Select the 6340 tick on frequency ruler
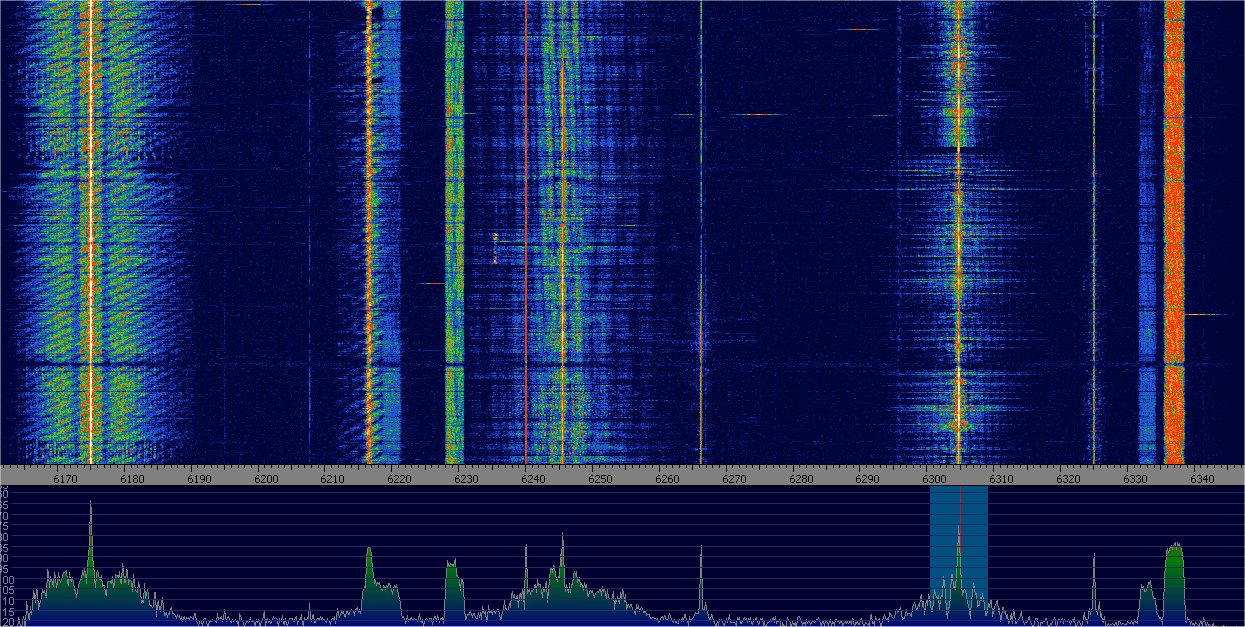The height and width of the screenshot is (627, 1245). [x=1202, y=480]
